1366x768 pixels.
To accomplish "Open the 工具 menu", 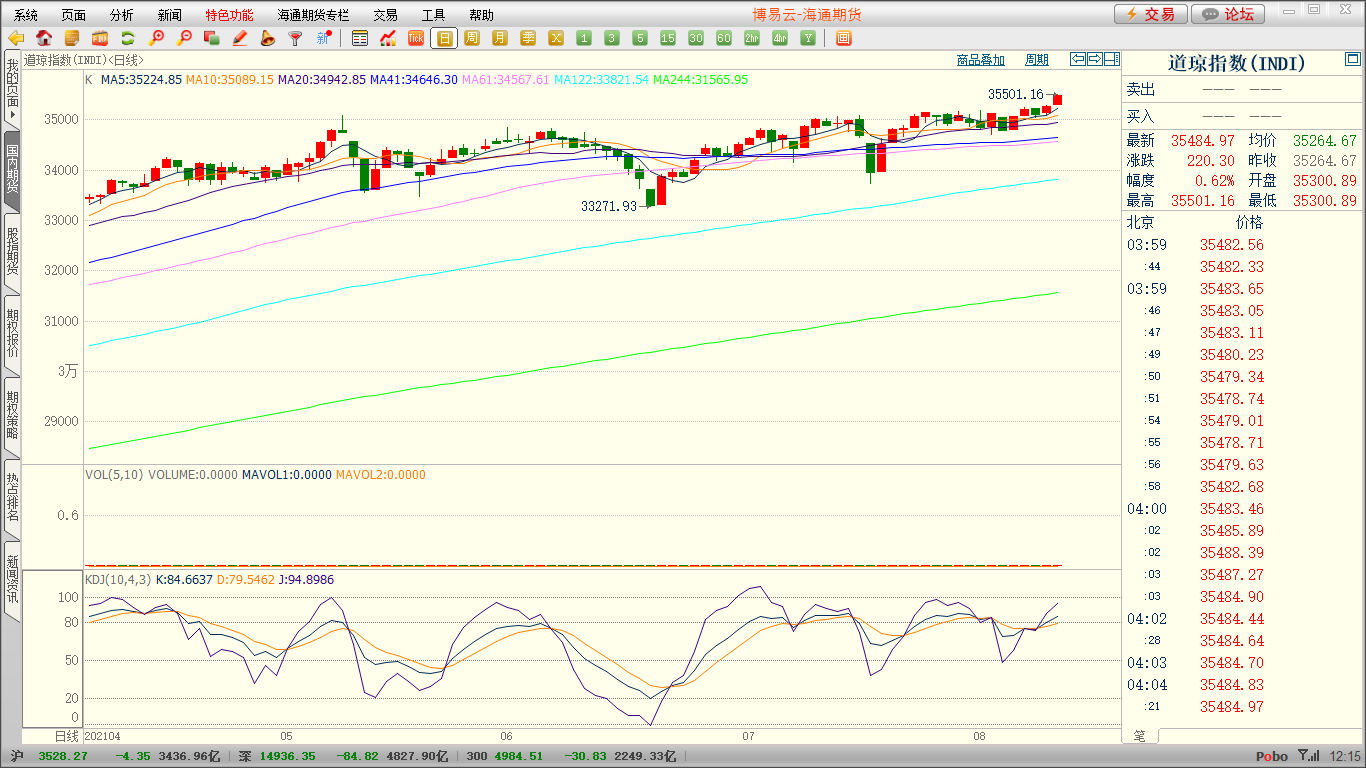I will [433, 15].
